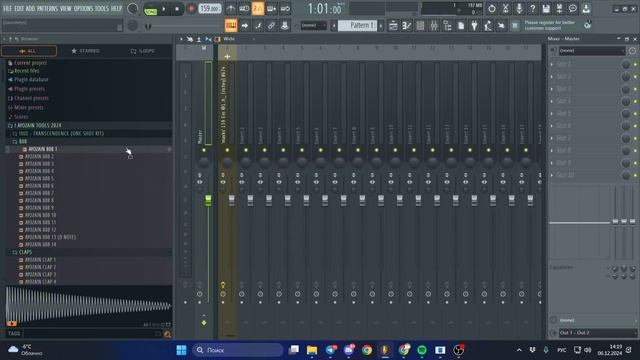
Task: Open Windows Start menu
Action: (182, 350)
